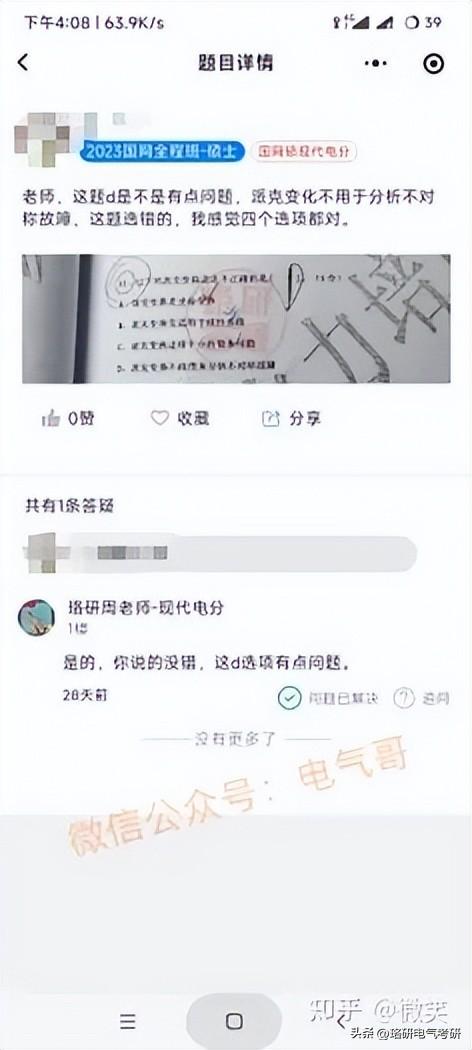Select the blue 2023 course tag
472x1050 pixels.
coord(161,152)
